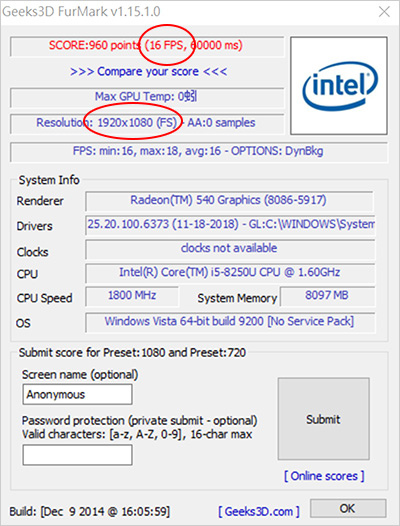Click the Windows Vista 64-bit OS field
Screen dimensions: 400x526
point(230,322)
